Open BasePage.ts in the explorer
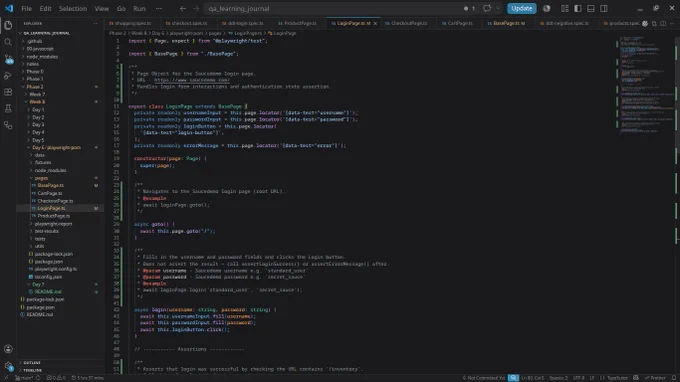Screen dimensions: 680x382 coord(60,186)
